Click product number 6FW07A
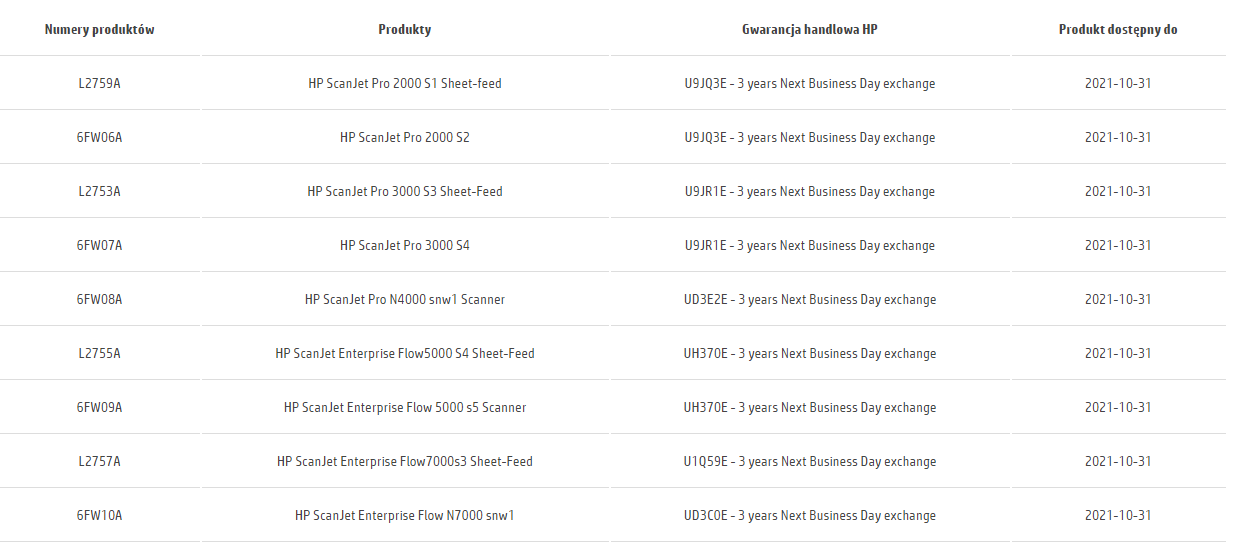Image resolution: width=1236 pixels, height=546 pixels. click(x=100, y=245)
